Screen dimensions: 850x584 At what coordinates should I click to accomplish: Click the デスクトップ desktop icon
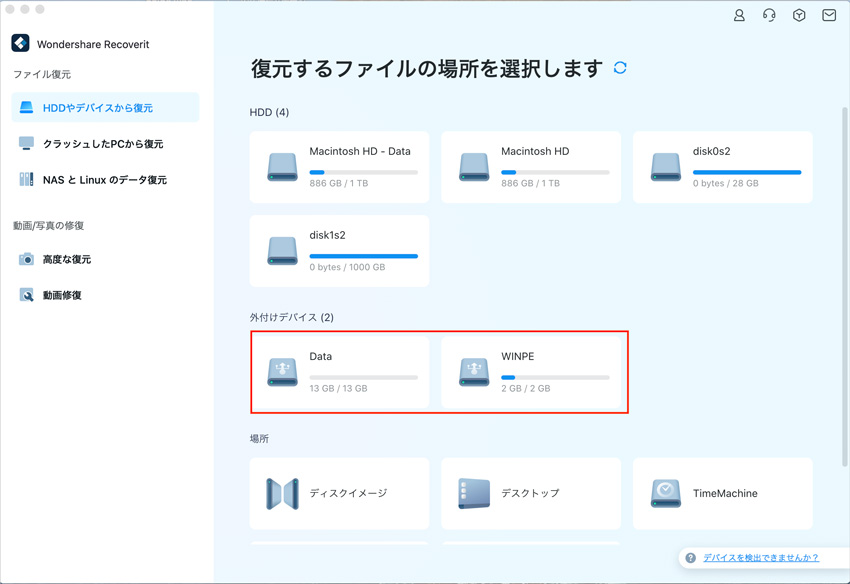[x=474, y=493]
